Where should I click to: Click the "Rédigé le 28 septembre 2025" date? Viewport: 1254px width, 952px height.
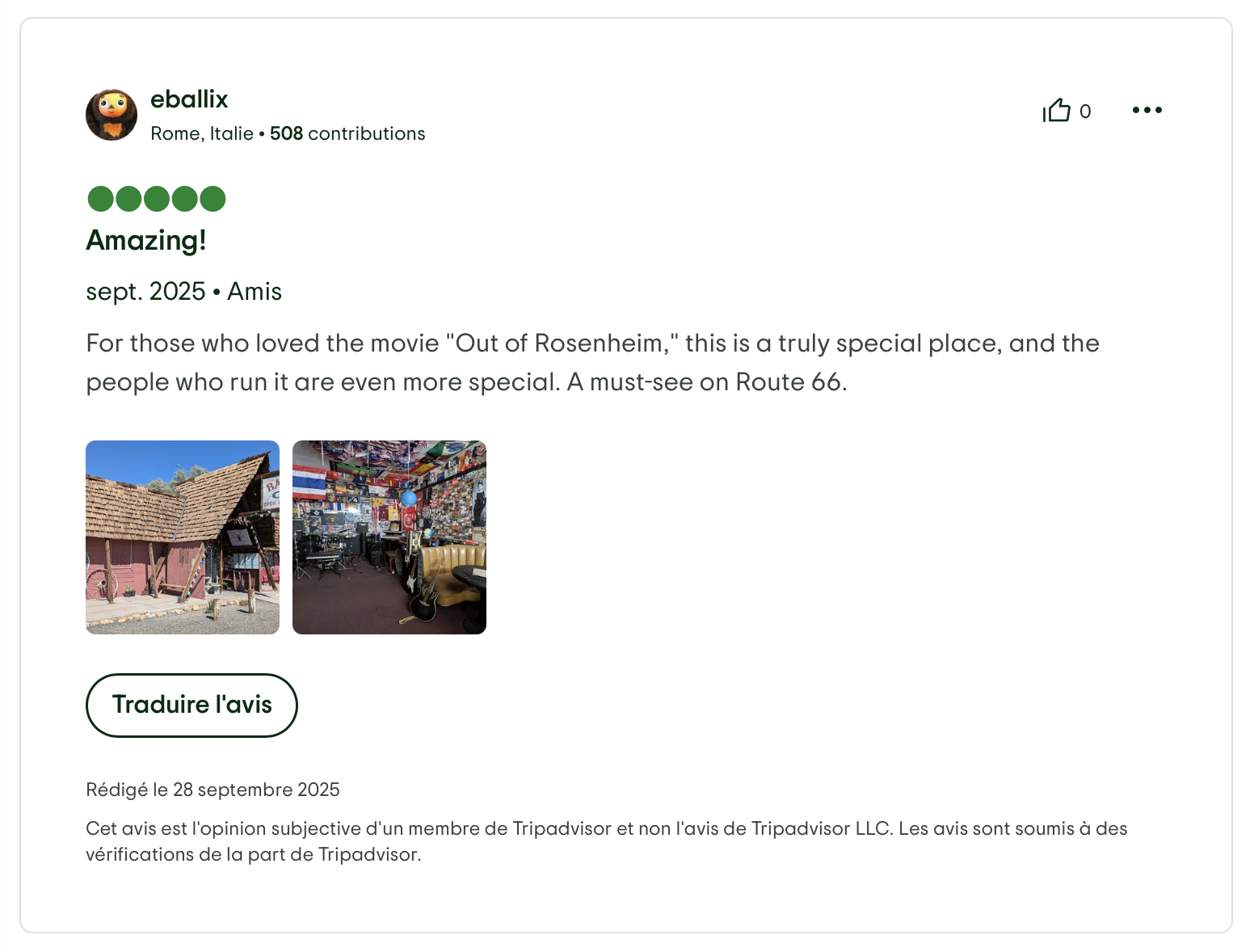pyautogui.click(x=213, y=790)
